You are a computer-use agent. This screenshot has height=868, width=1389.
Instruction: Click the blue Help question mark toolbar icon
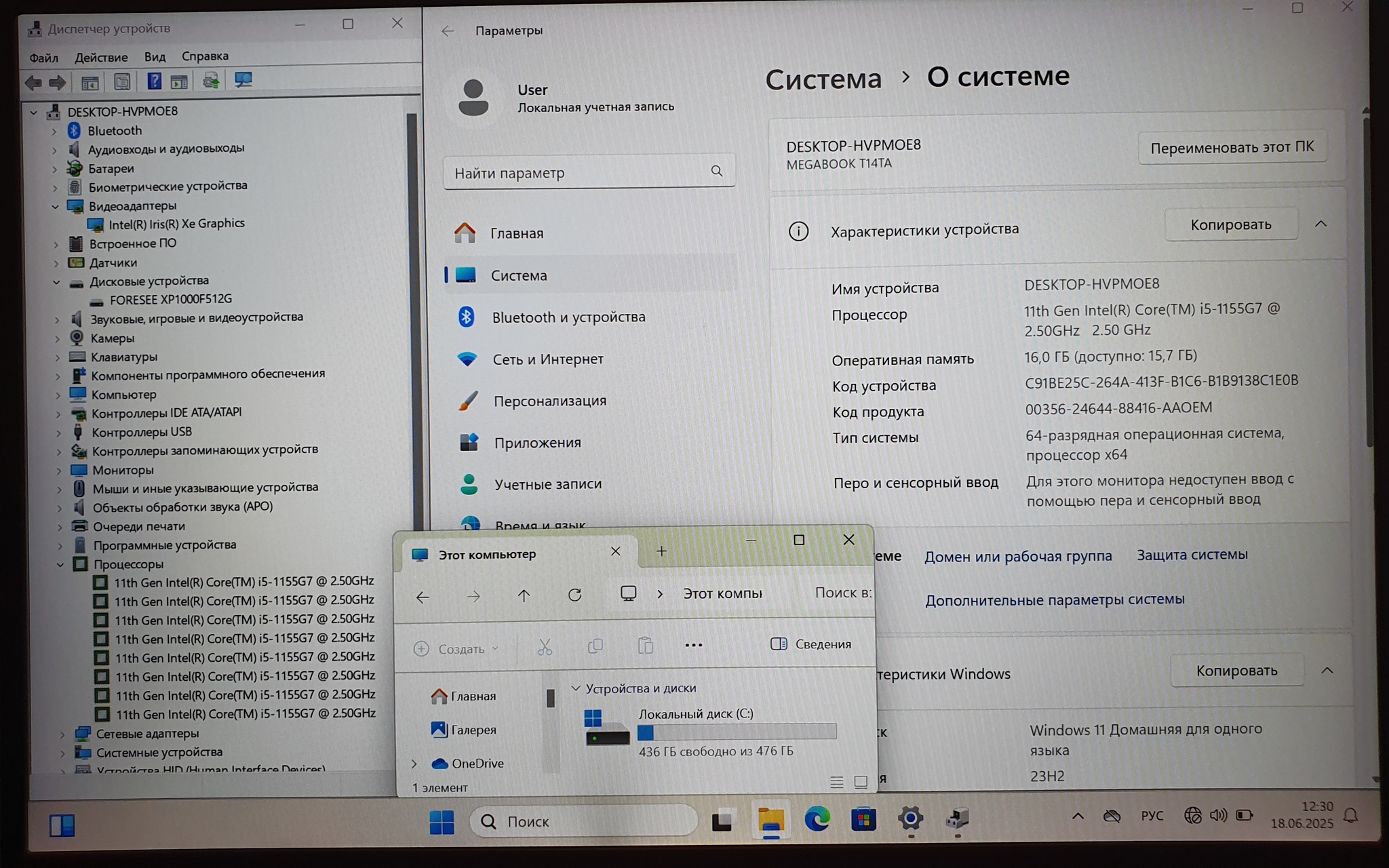(x=154, y=81)
